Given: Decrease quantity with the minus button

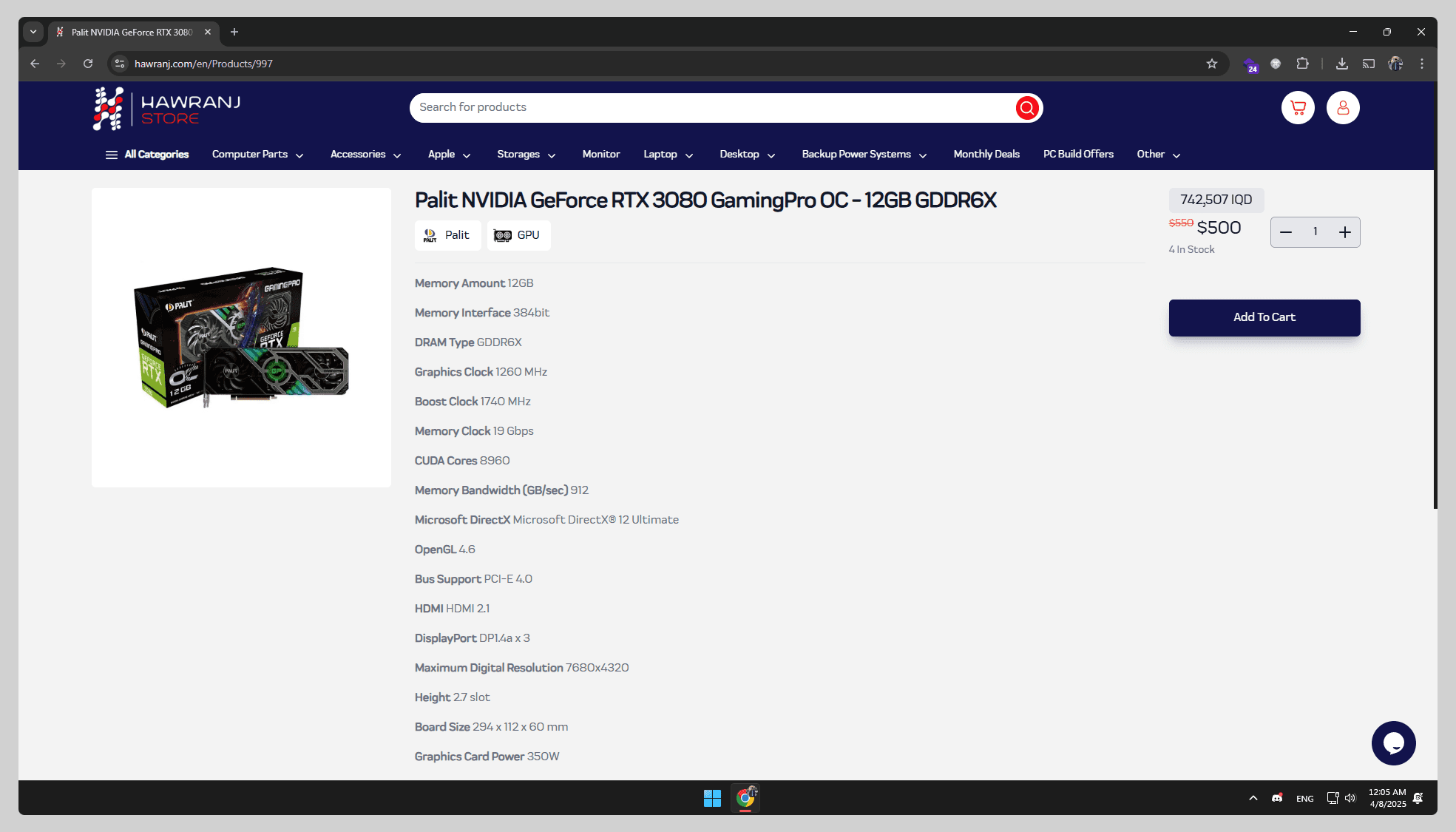Looking at the screenshot, I should point(1286,232).
